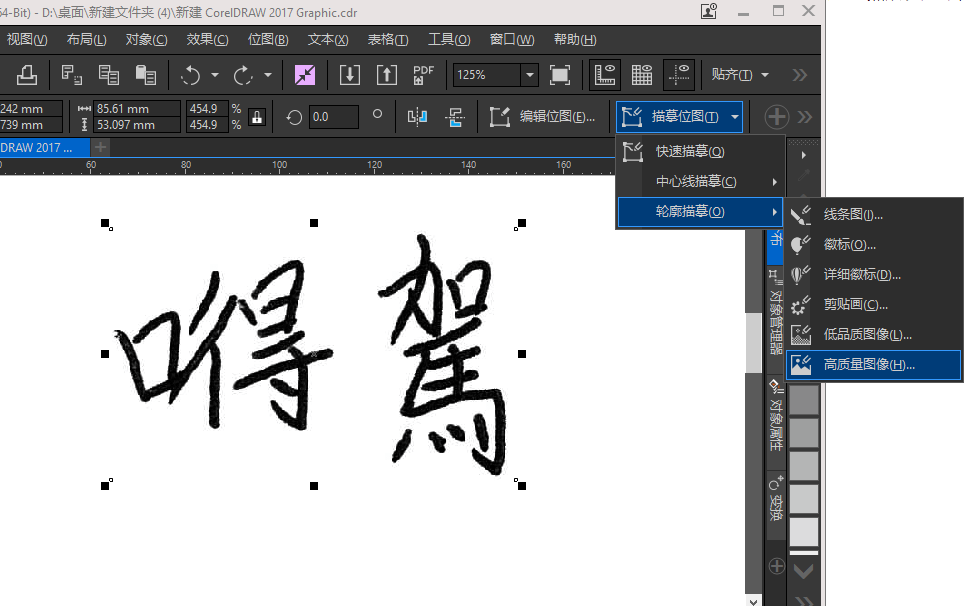Open the Redo history dropdown arrow

point(268,75)
